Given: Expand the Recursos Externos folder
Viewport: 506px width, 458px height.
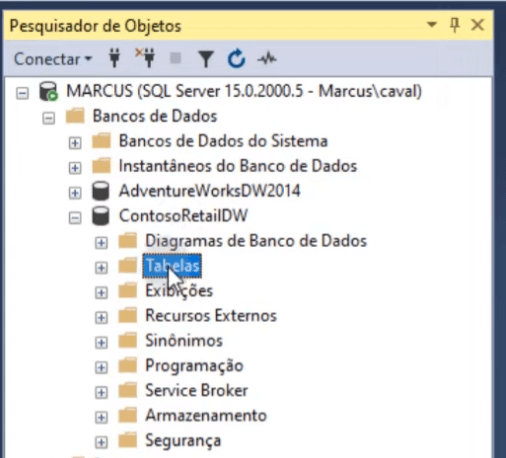Looking at the screenshot, I should pos(101,318).
